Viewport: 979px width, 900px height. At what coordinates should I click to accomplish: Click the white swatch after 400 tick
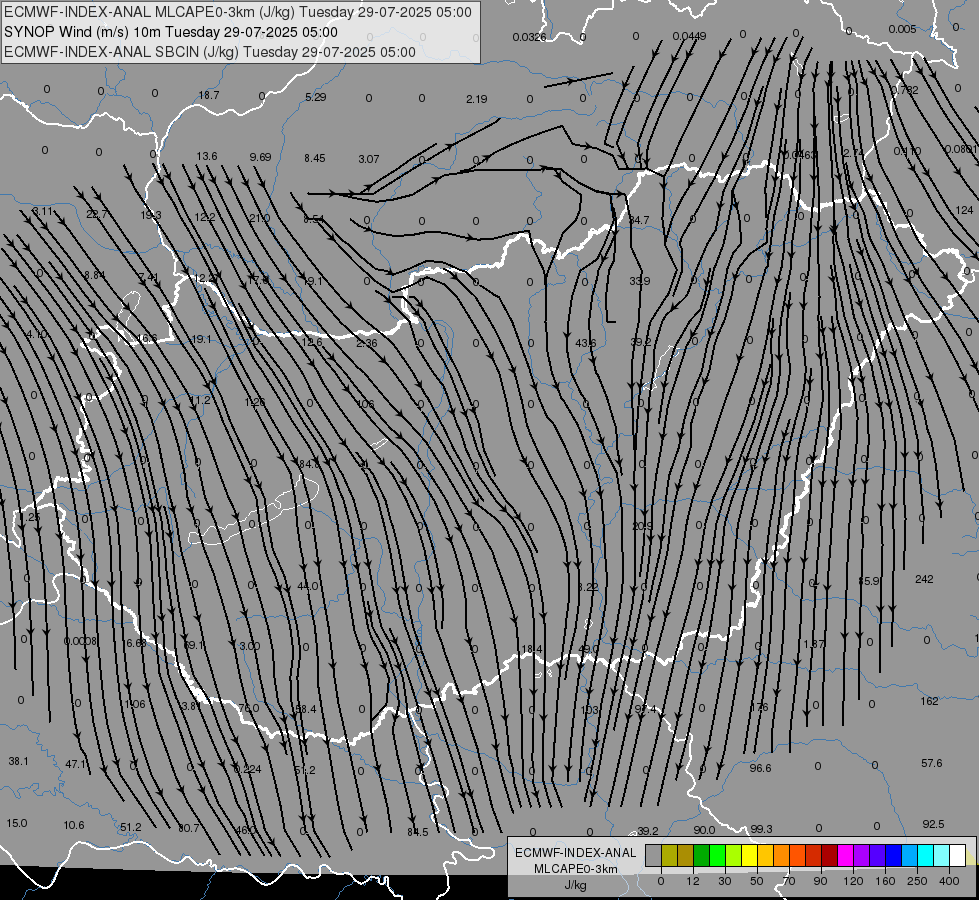[x=958, y=856]
